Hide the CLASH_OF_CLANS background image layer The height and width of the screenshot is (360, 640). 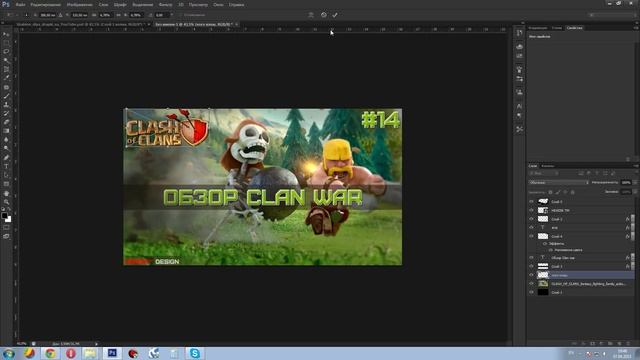tap(531, 284)
